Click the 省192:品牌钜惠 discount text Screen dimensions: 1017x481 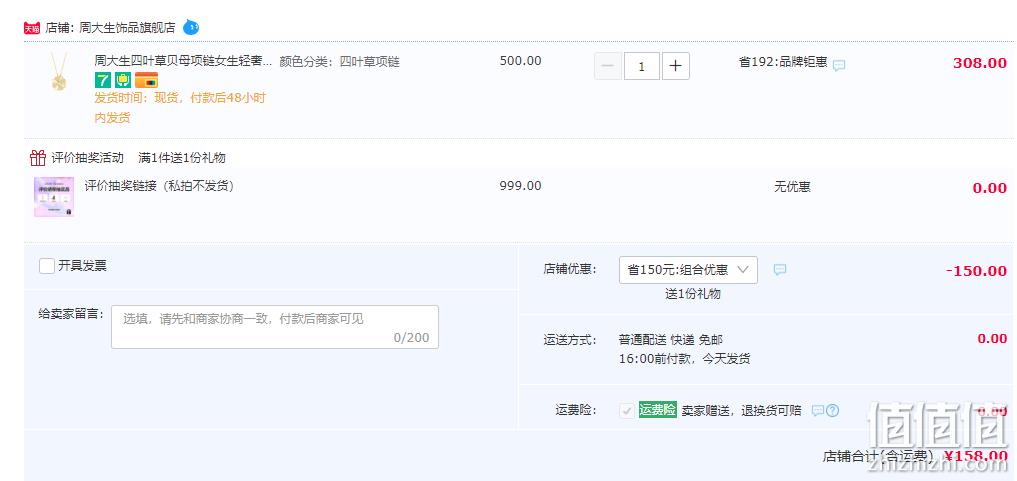[783, 62]
